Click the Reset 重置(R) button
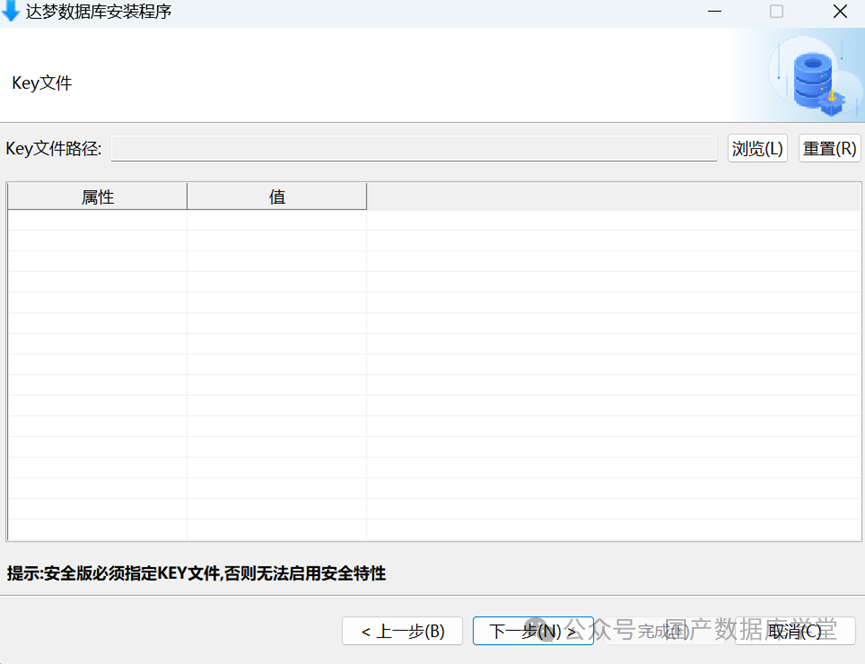The width and height of the screenshot is (865, 664). pos(829,148)
